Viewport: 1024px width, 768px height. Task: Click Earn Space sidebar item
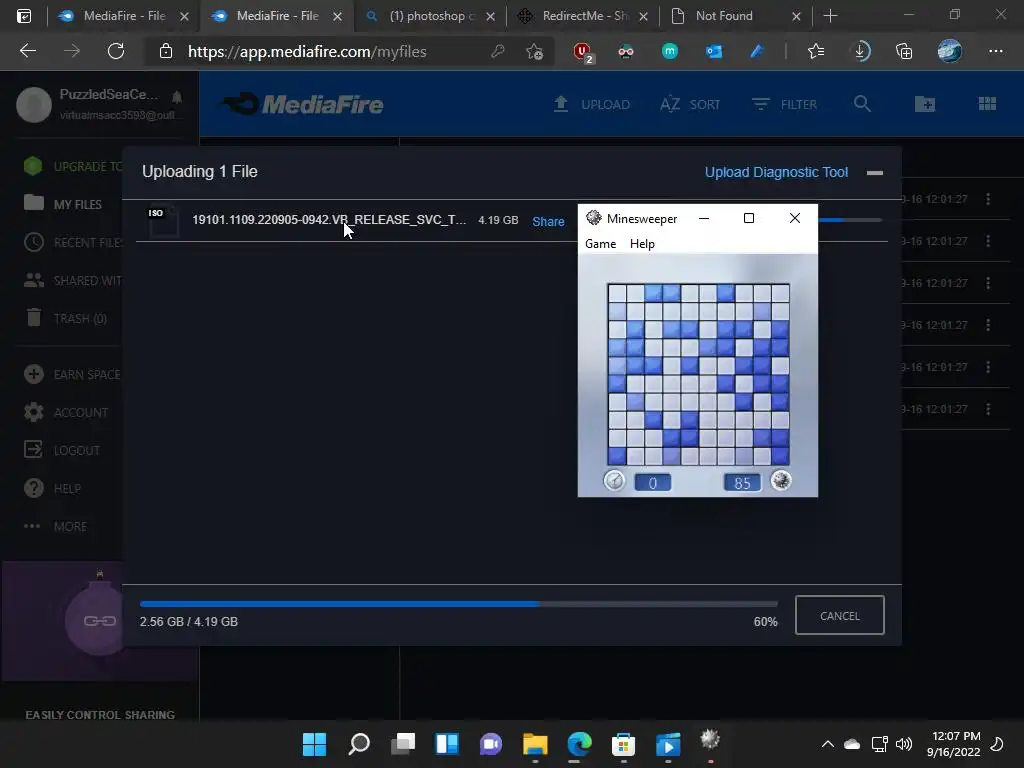click(72, 374)
